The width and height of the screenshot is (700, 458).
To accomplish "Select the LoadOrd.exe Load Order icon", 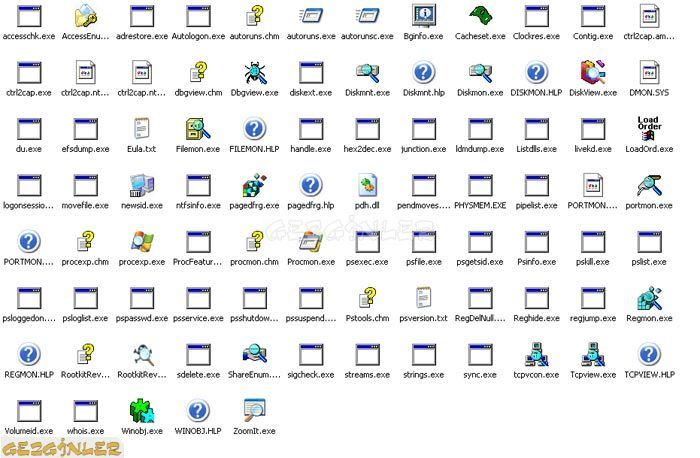I will (x=649, y=129).
